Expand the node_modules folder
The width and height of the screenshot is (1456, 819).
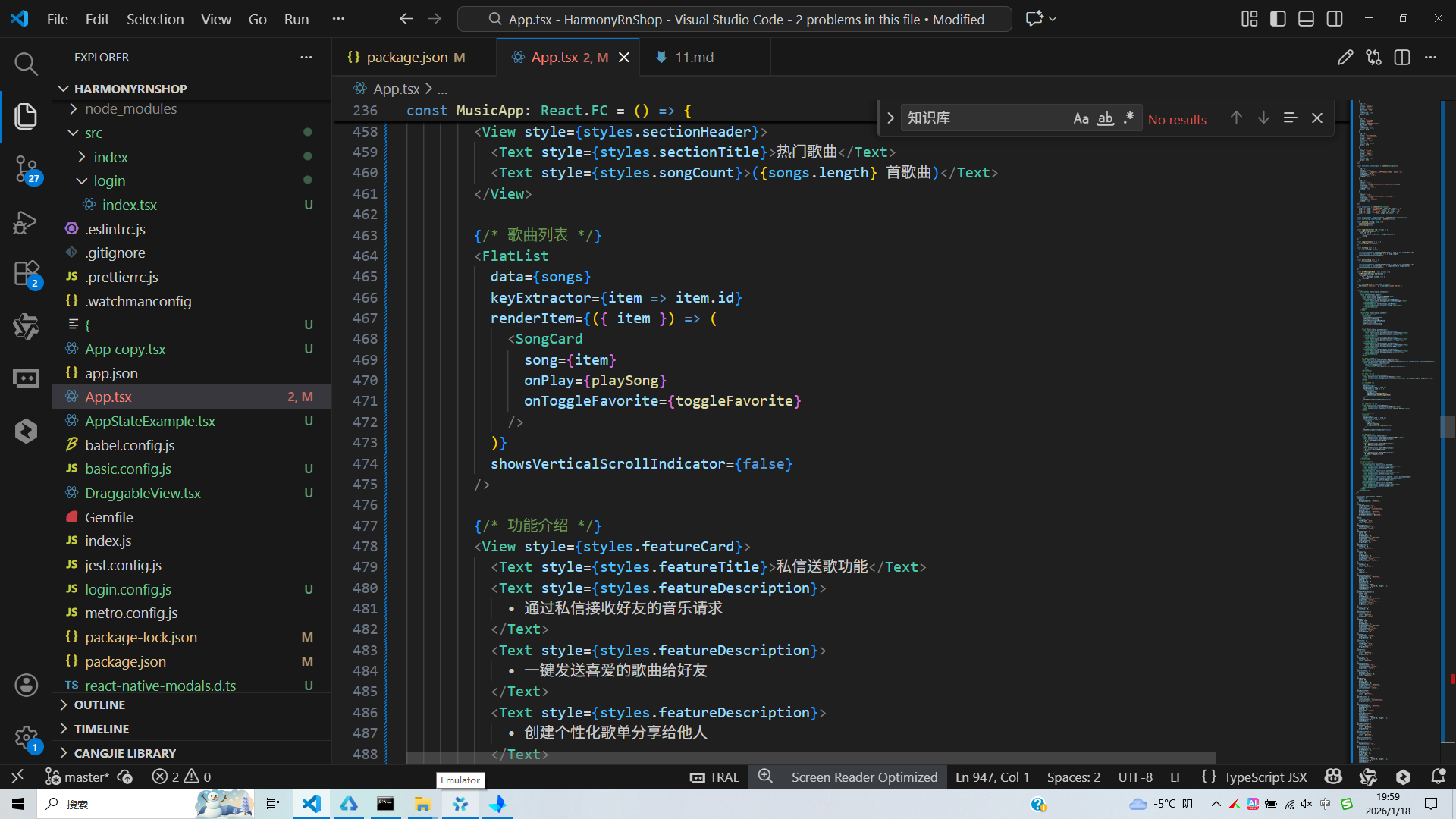pos(130,109)
